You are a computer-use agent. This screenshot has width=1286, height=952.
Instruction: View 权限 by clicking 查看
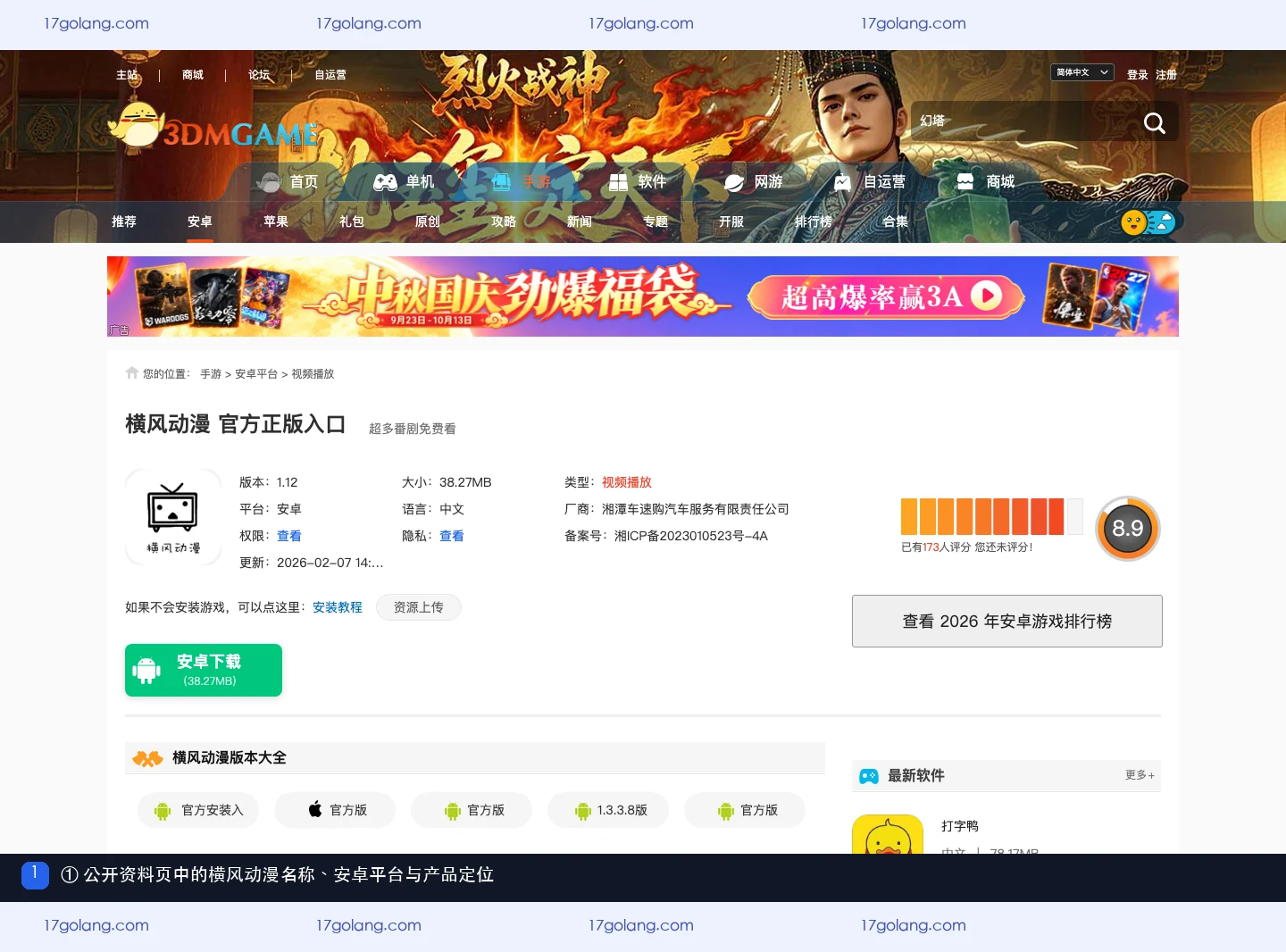(x=289, y=536)
